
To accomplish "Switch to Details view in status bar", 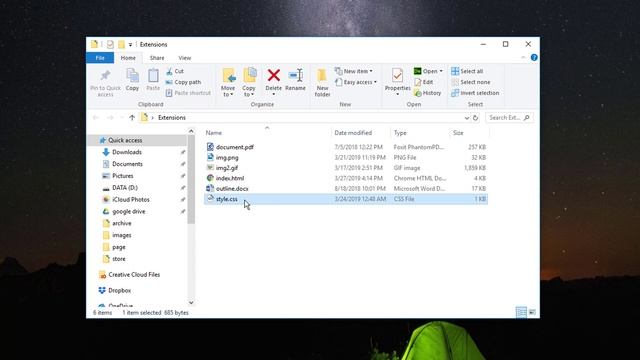I will tap(521, 312).
